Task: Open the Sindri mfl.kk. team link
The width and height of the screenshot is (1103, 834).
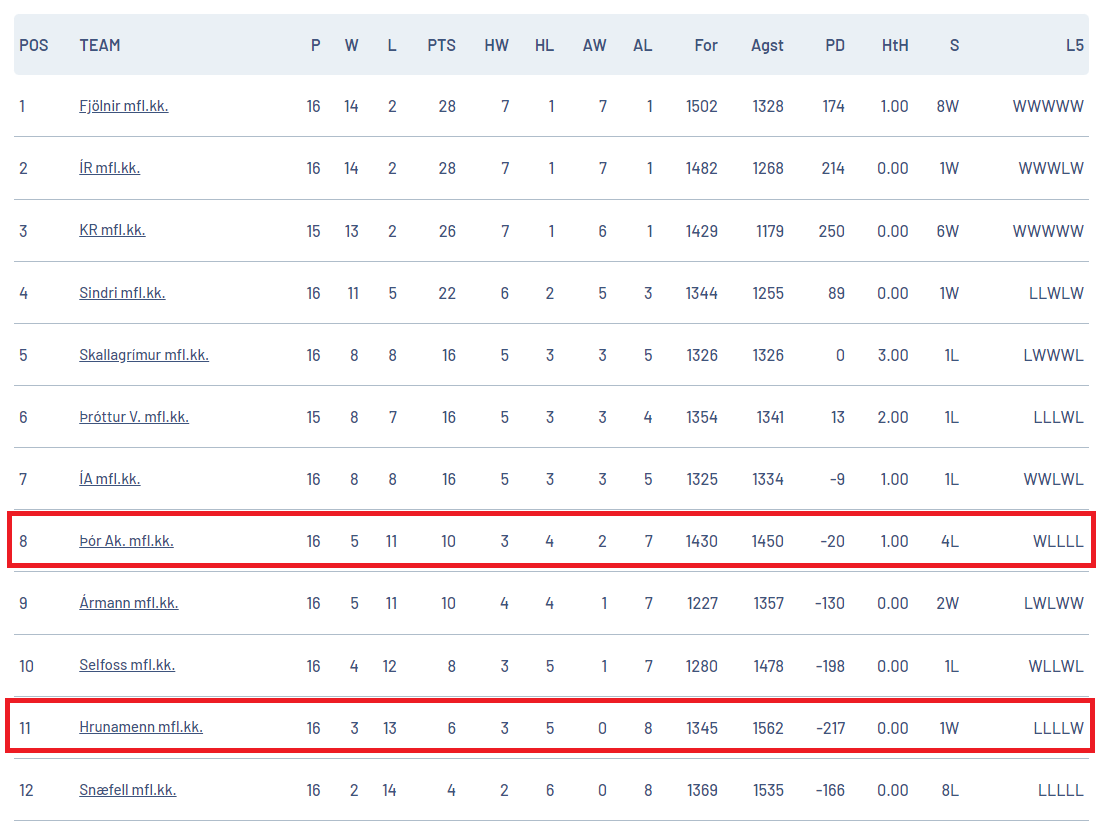Action: coord(122,293)
